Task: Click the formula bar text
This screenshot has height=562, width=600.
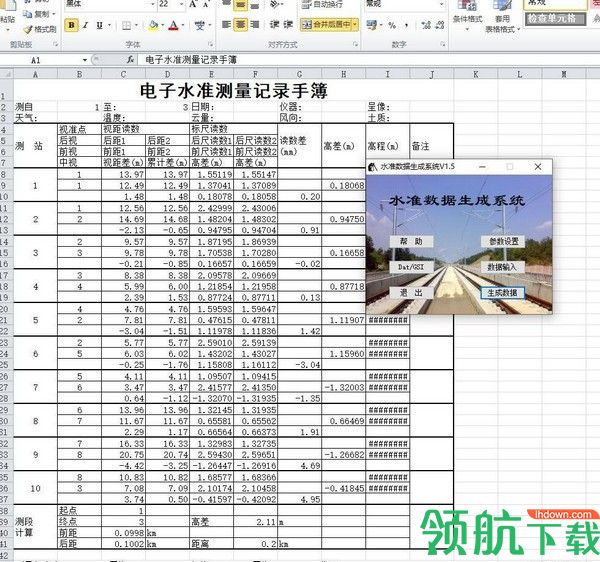Action: [191, 60]
